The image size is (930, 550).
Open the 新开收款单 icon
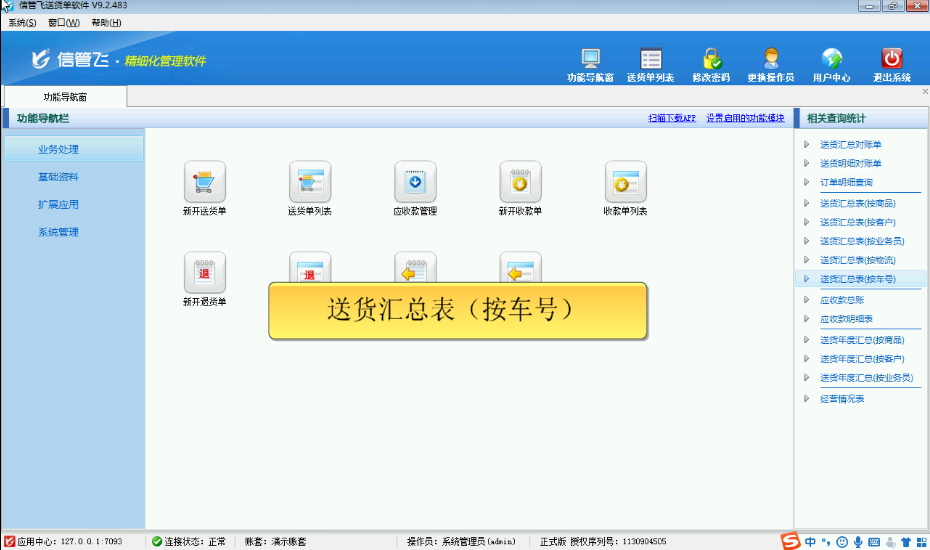pos(520,182)
